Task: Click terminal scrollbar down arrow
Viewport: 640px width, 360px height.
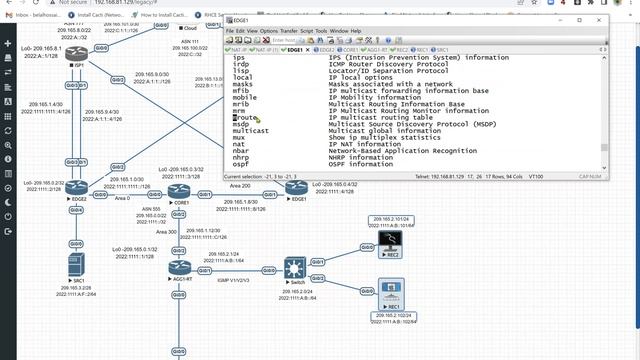Action: [604, 168]
